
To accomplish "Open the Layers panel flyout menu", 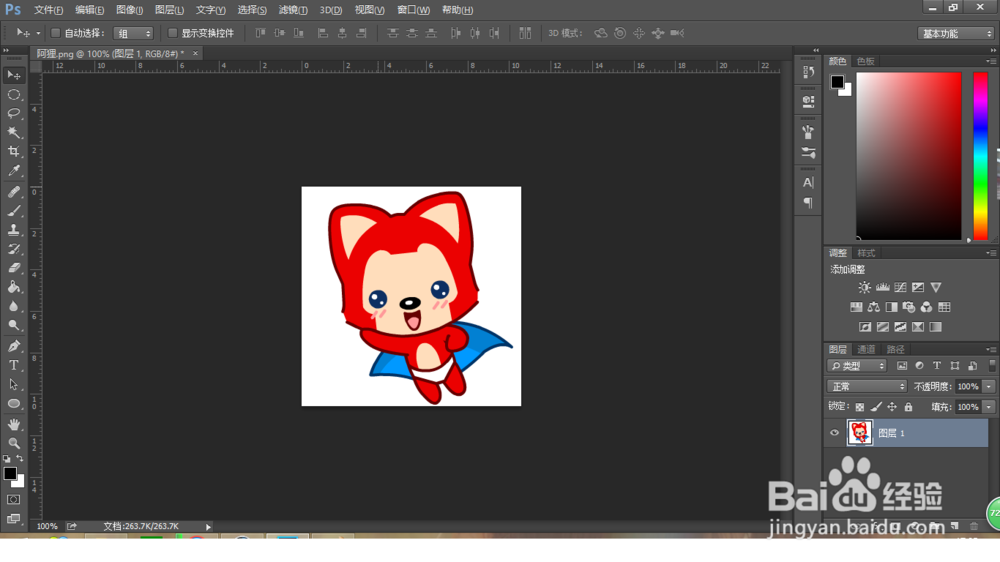I will [x=991, y=350].
